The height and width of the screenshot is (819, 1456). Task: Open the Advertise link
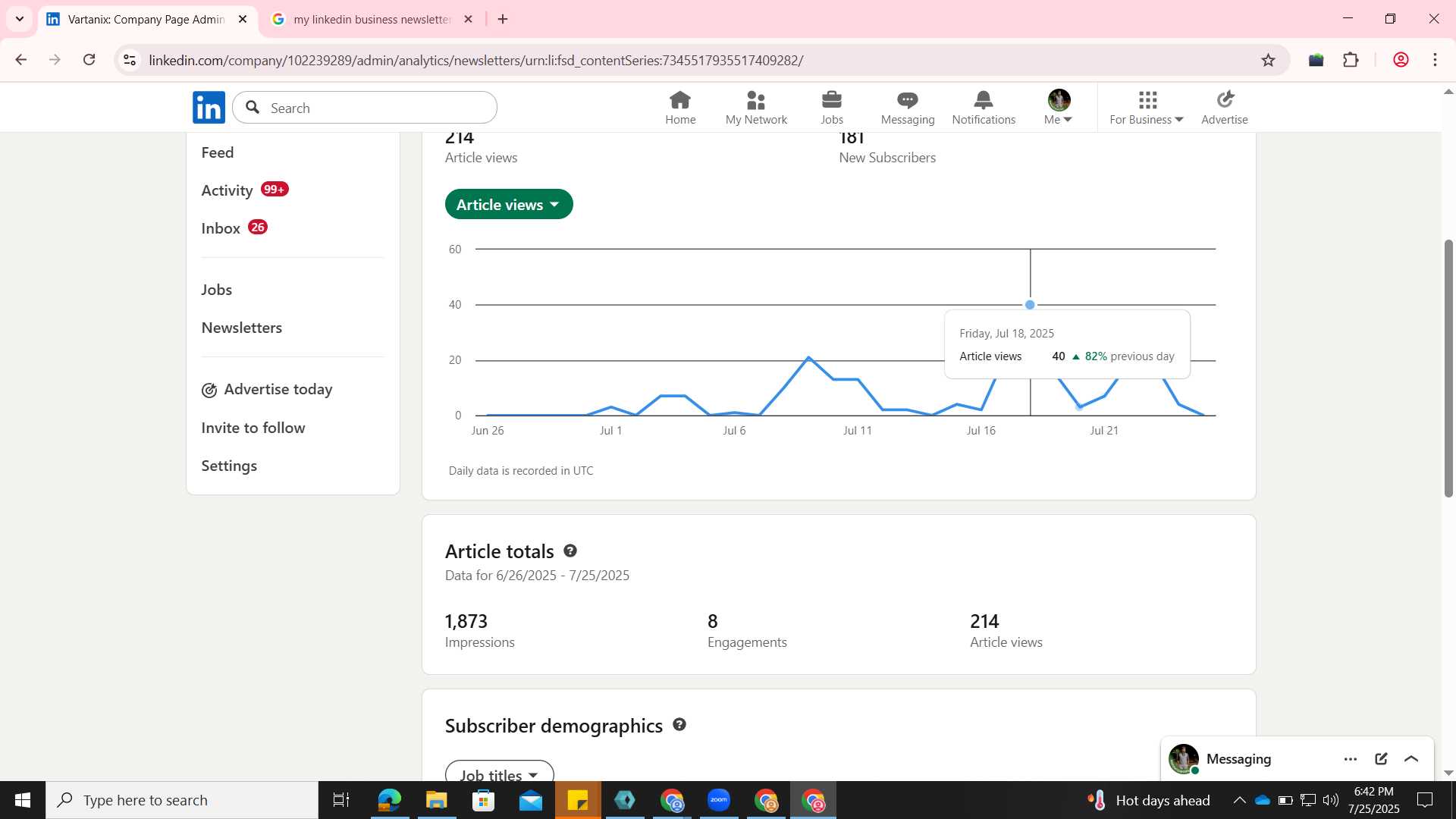(1225, 108)
